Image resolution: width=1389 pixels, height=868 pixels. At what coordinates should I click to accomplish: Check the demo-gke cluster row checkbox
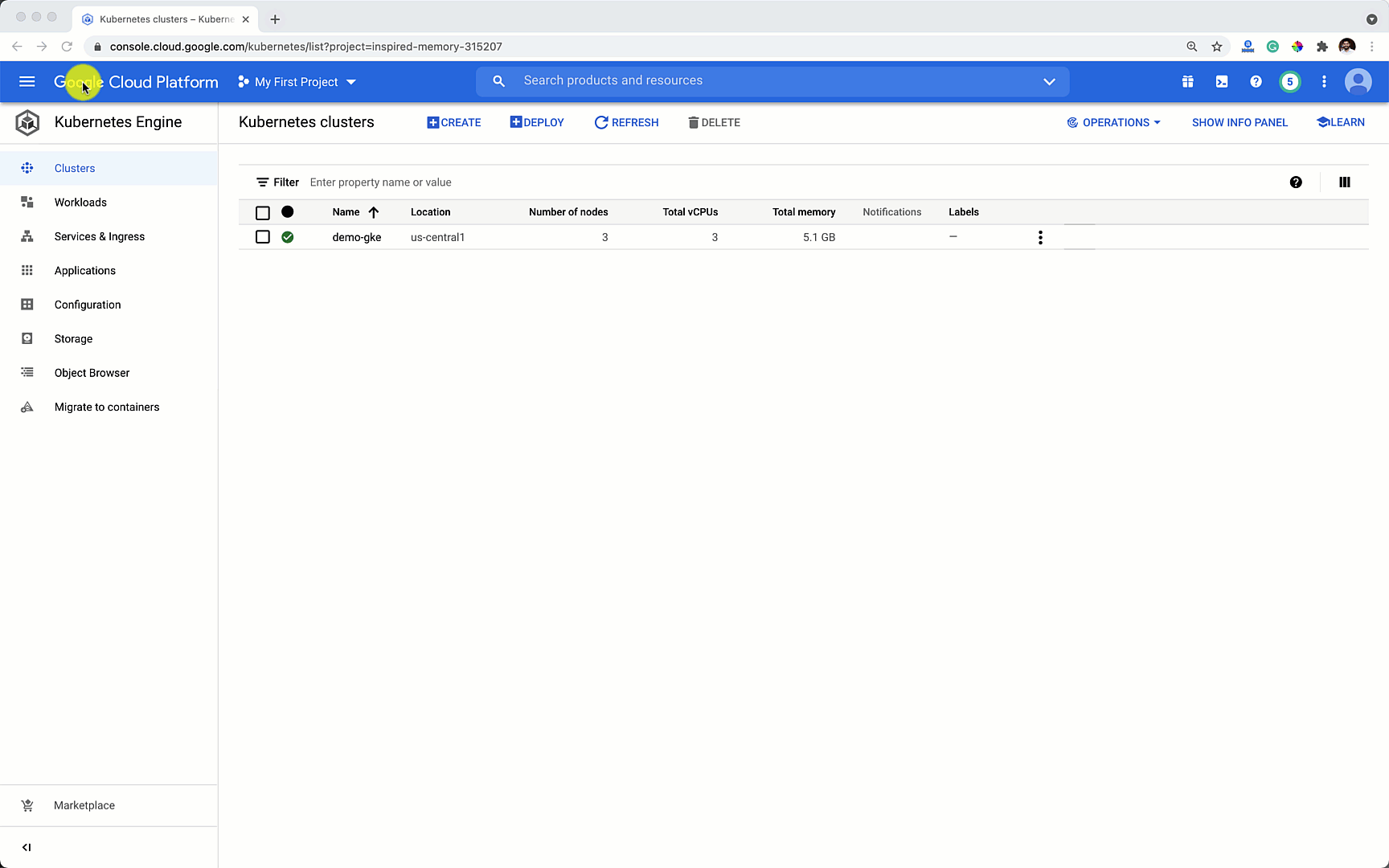(x=263, y=237)
